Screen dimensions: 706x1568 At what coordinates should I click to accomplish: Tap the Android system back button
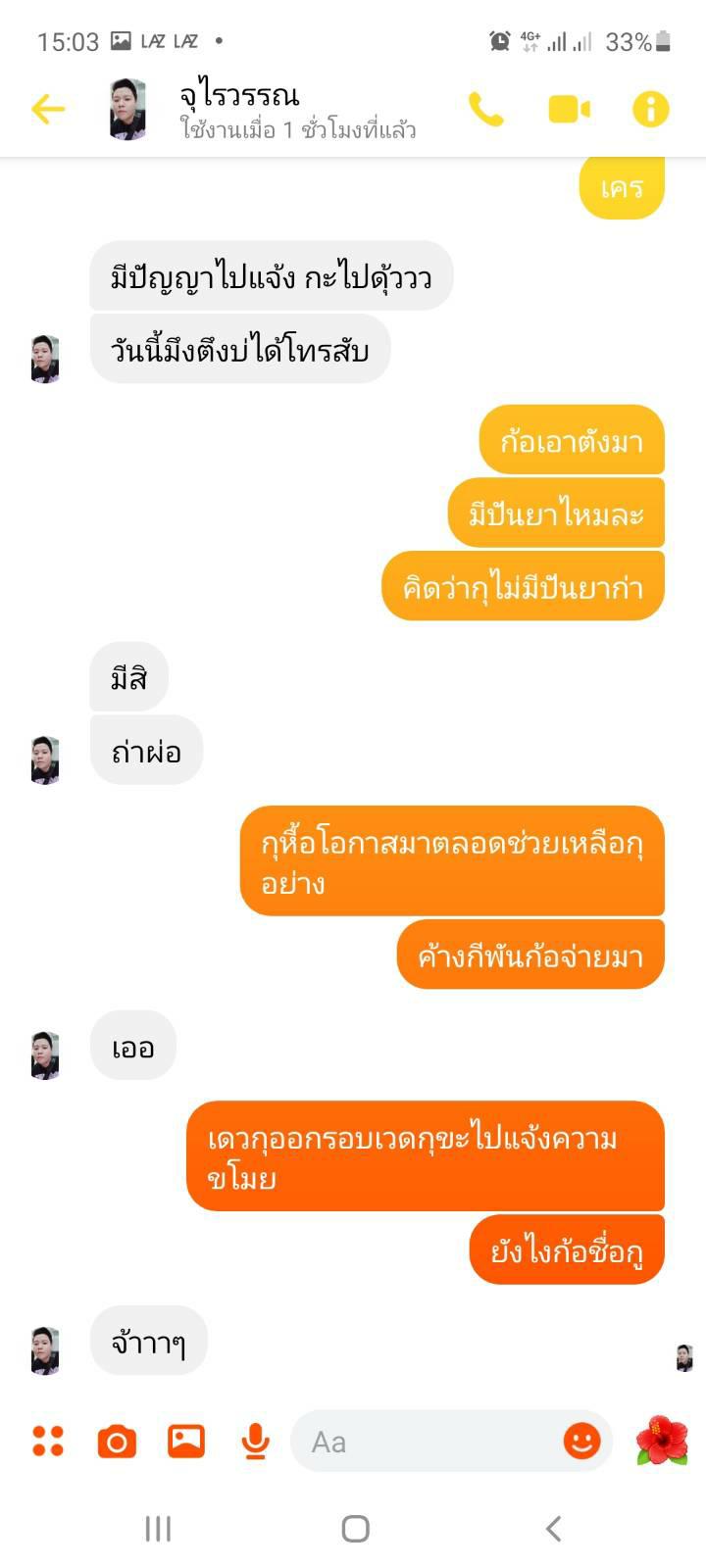pos(553,1529)
